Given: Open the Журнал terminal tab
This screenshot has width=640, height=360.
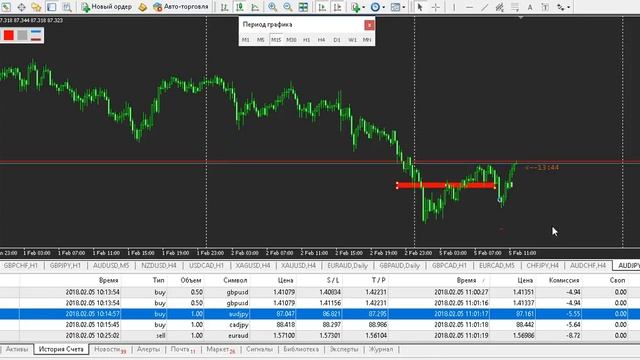Looking at the screenshot, I should coord(381,349).
